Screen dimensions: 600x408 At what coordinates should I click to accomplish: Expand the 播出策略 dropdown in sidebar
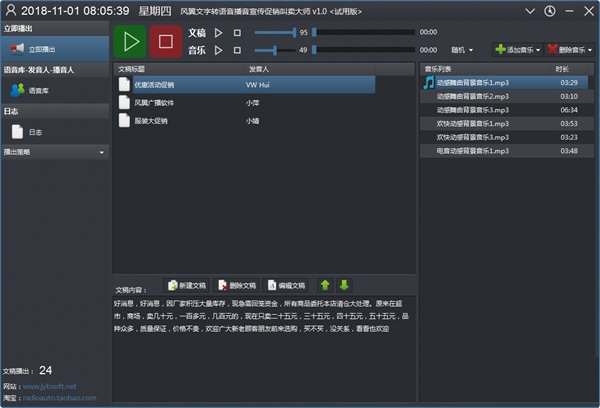click(x=55, y=152)
